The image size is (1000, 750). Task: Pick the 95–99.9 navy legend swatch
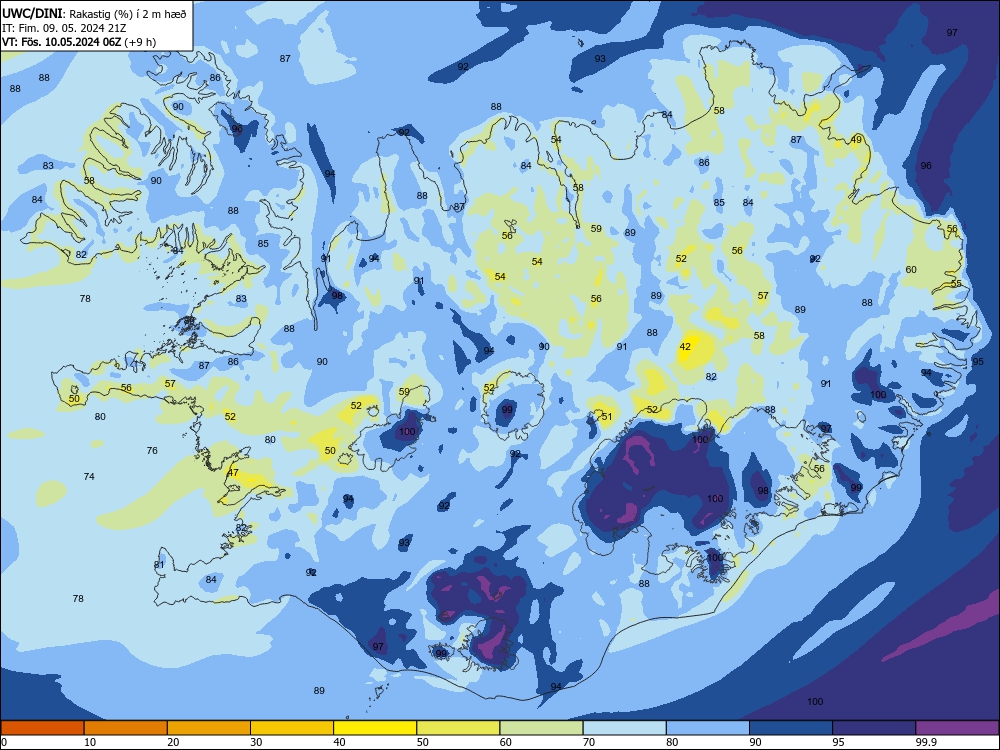point(874,728)
